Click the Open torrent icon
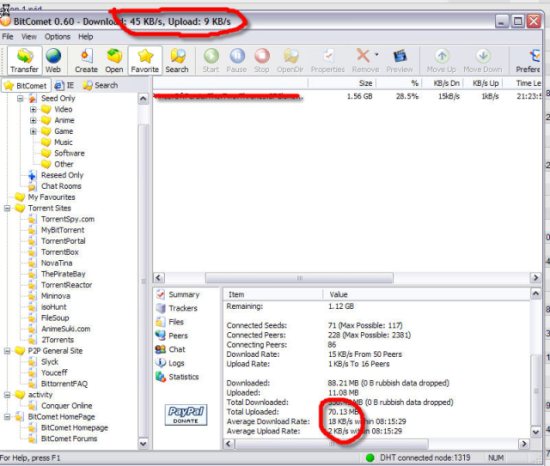The image size is (550, 466). click(114, 60)
